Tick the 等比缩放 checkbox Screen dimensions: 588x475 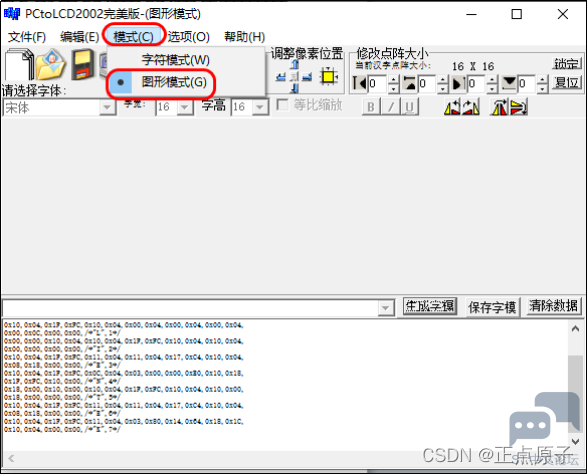click(282, 105)
